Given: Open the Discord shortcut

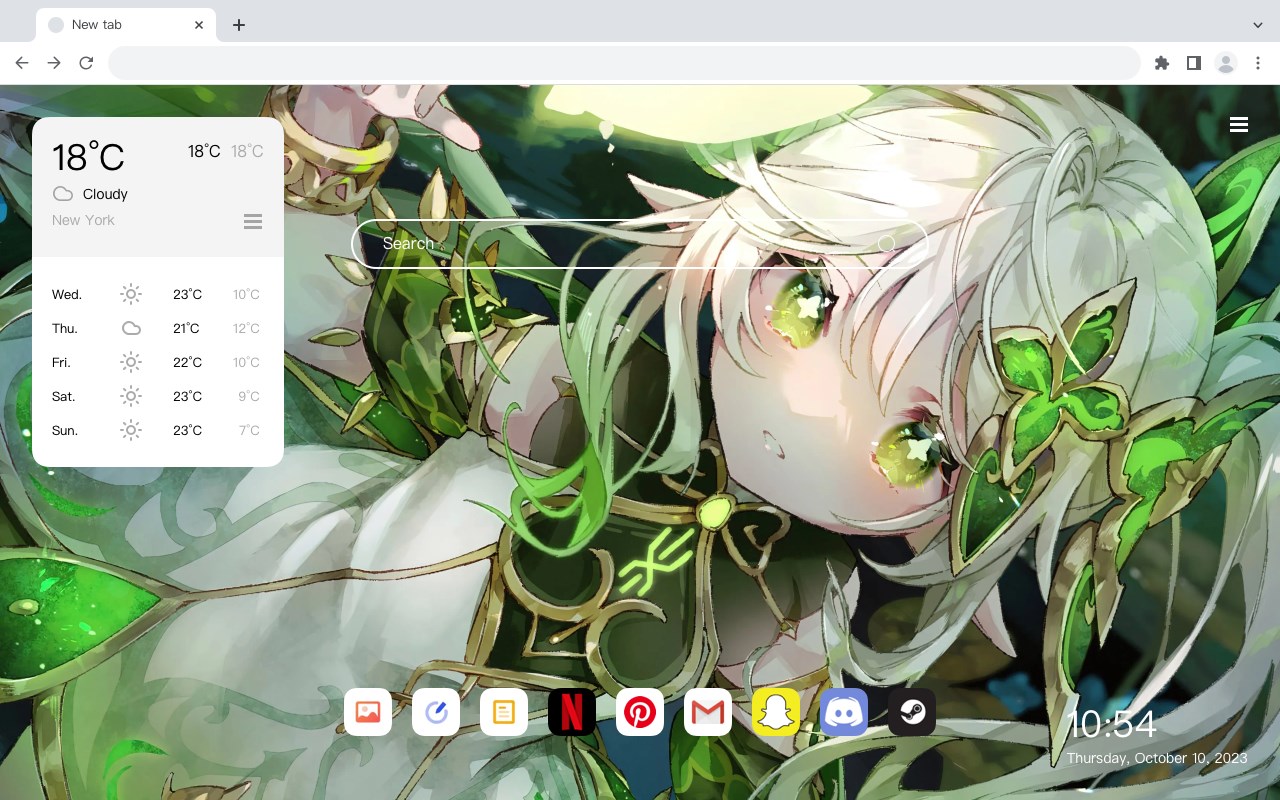Looking at the screenshot, I should pyautogui.click(x=844, y=712).
